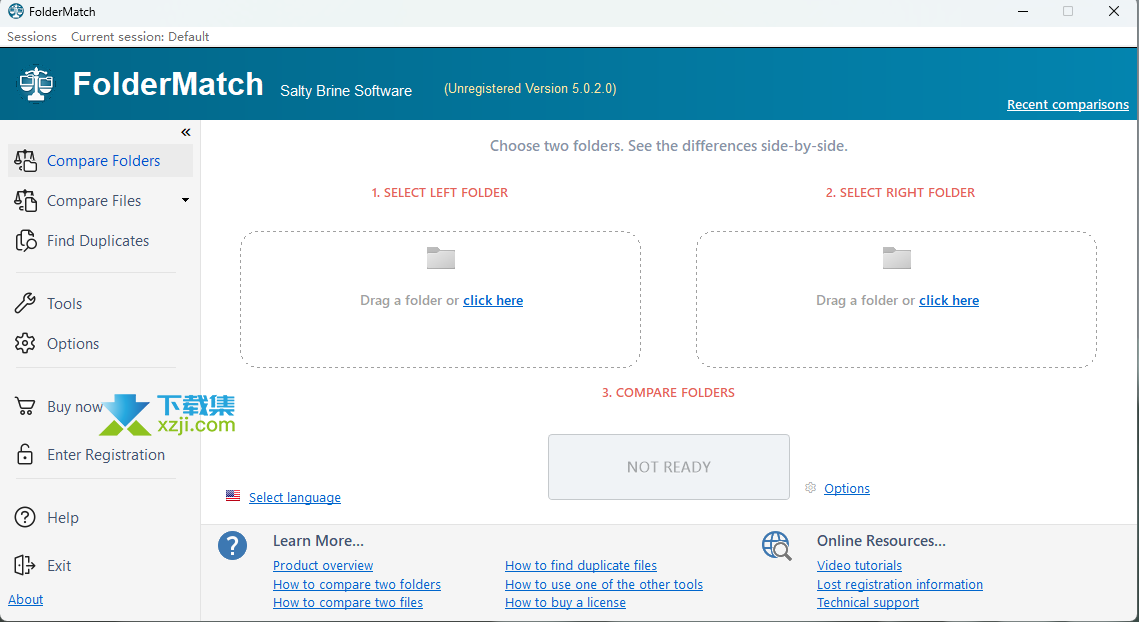Click 'click here' for left folder
Image resolution: width=1139 pixels, height=622 pixels.
493,300
